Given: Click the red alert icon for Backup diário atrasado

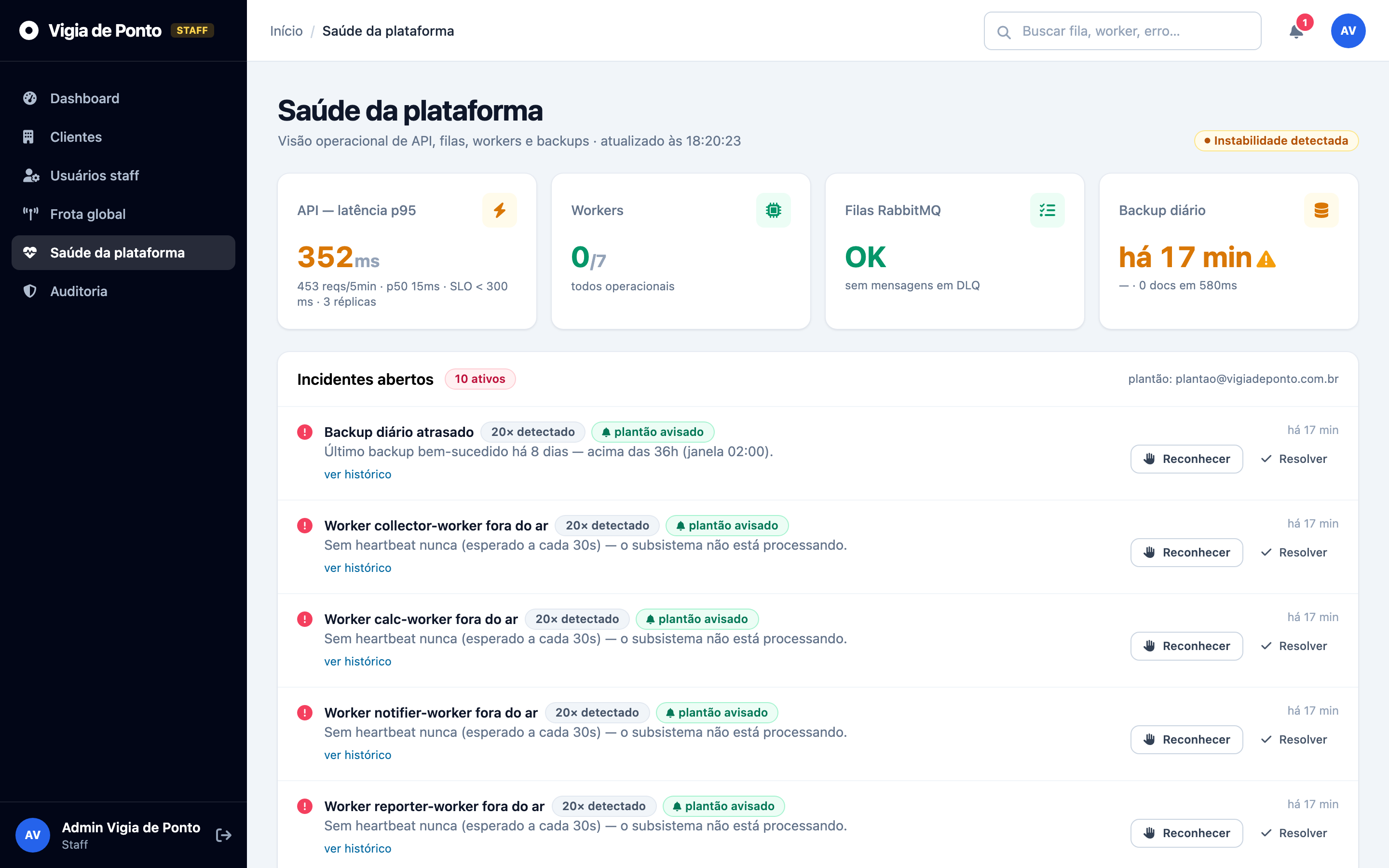Looking at the screenshot, I should (x=305, y=432).
